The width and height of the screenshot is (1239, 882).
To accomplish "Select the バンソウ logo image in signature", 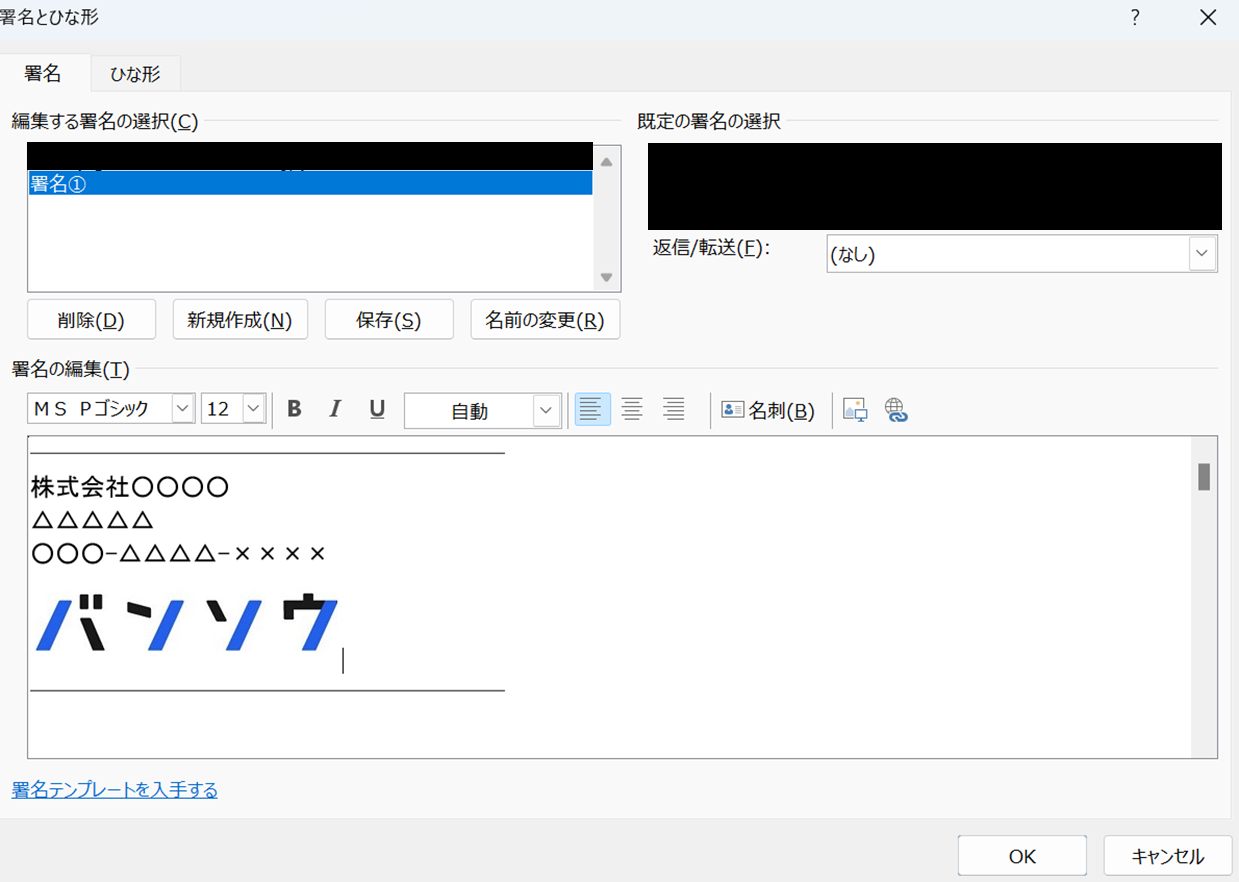I will (x=187, y=623).
